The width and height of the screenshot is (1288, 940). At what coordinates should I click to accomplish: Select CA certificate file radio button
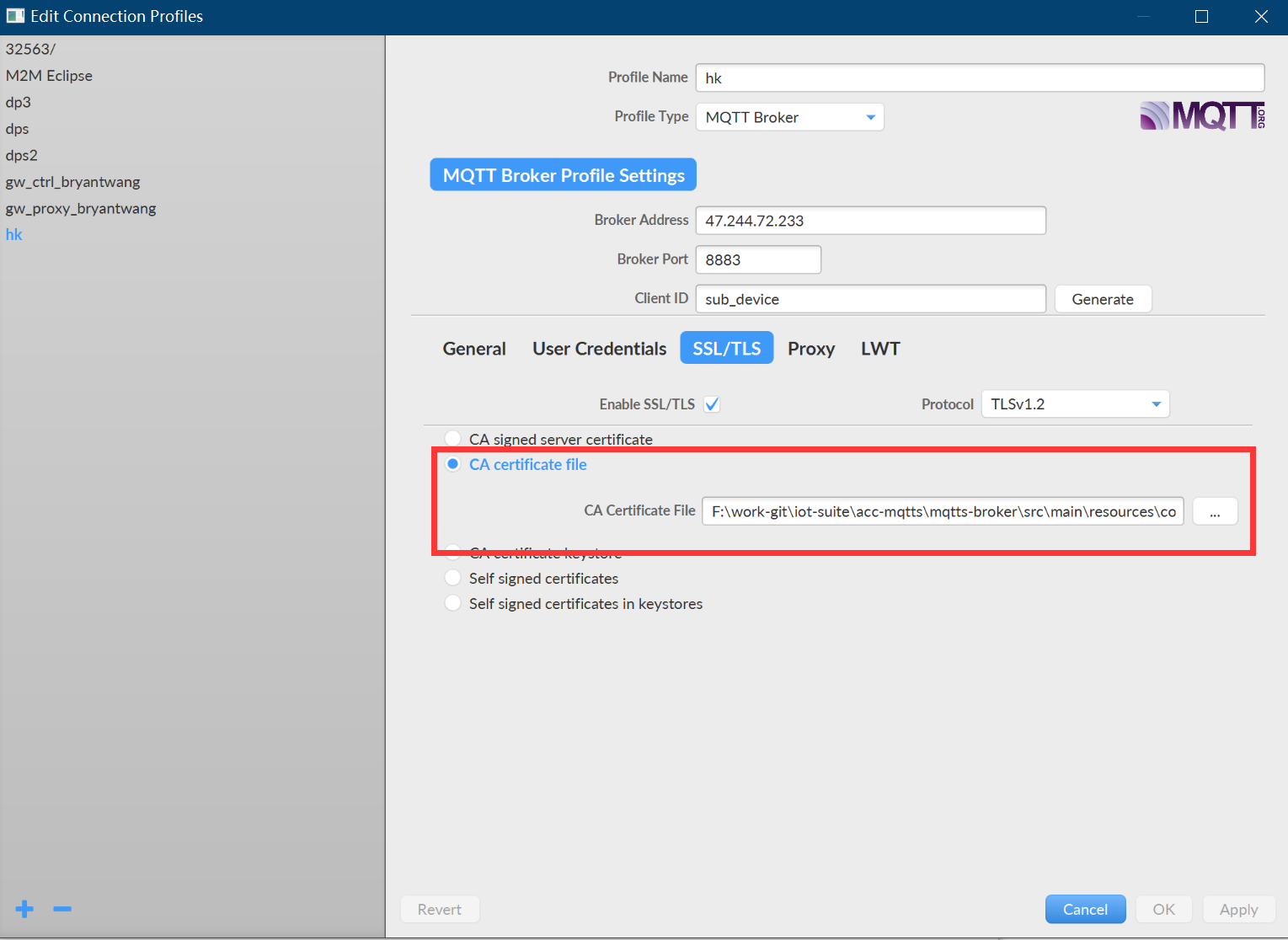tap(453, 464)
